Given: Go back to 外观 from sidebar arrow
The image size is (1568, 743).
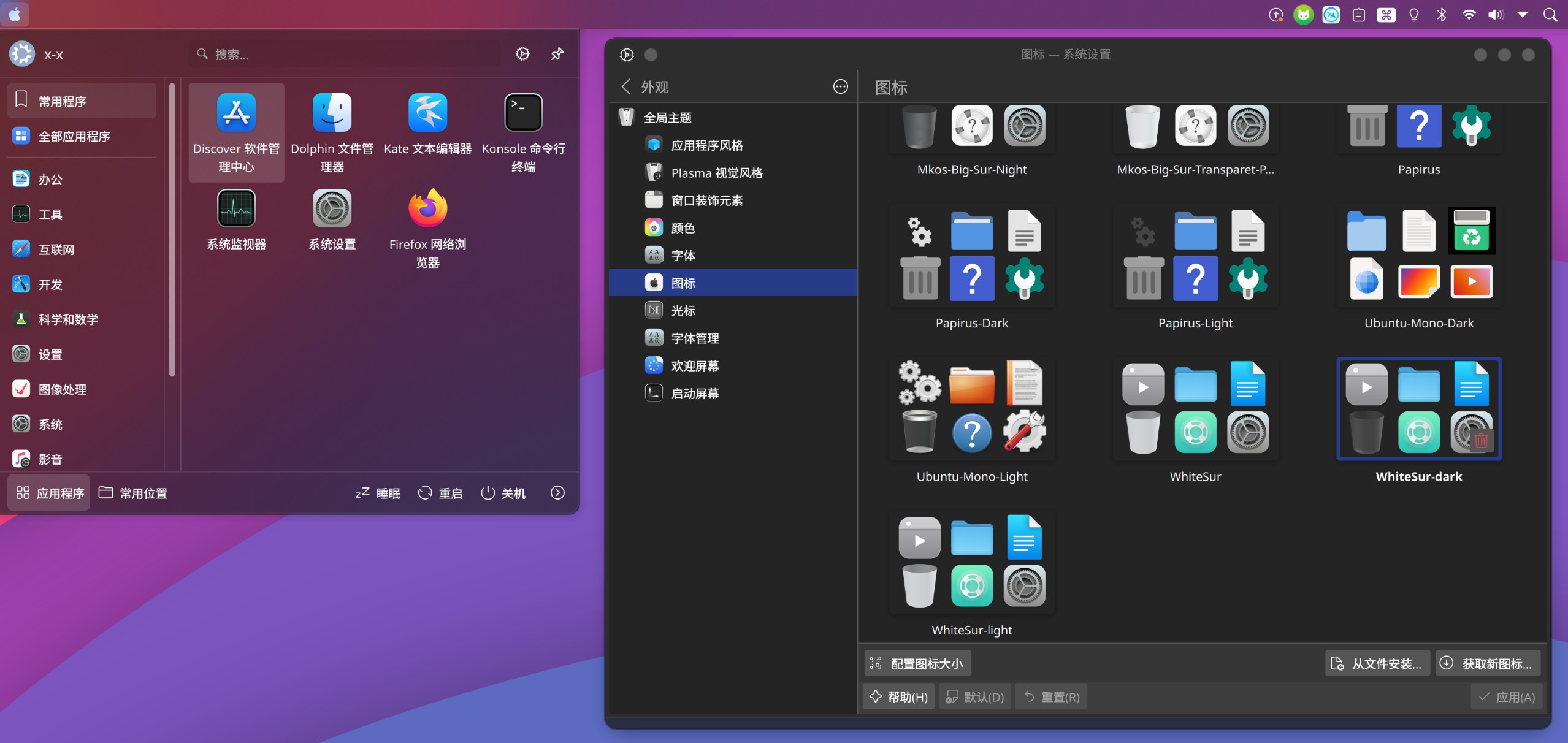Looking at the screenshot, I should (x=625, y=86).
